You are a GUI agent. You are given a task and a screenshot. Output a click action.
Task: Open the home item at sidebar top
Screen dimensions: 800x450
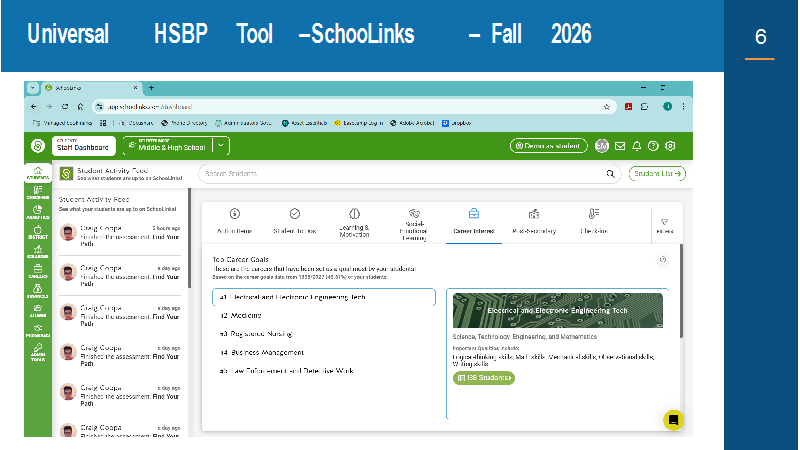click(38, 172)
